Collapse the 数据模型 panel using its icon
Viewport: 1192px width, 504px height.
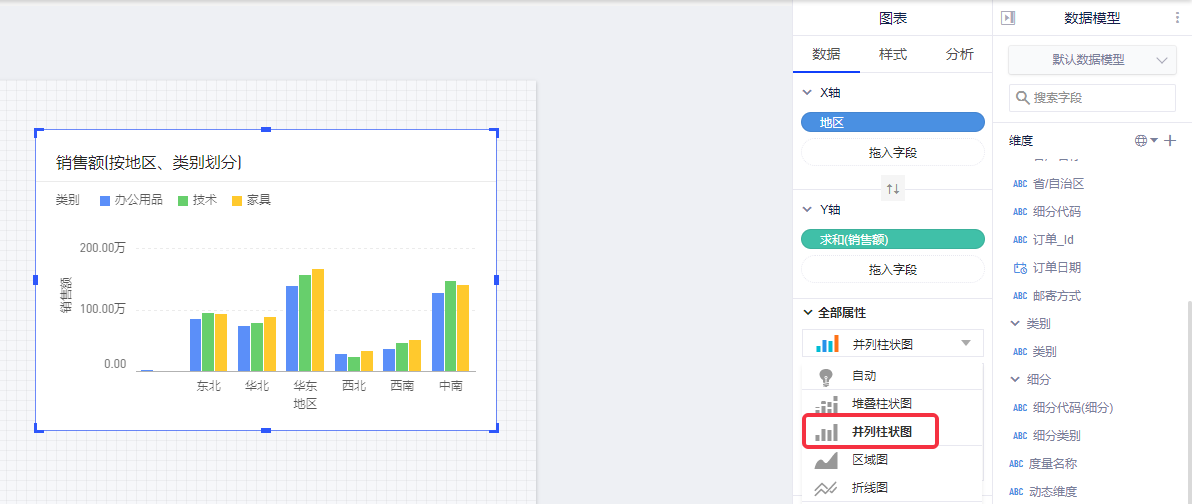click(x=1008, y=18)
